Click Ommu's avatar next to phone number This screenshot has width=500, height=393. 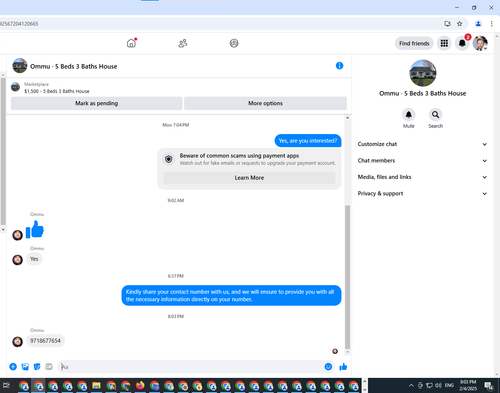[x=17, y=342]
